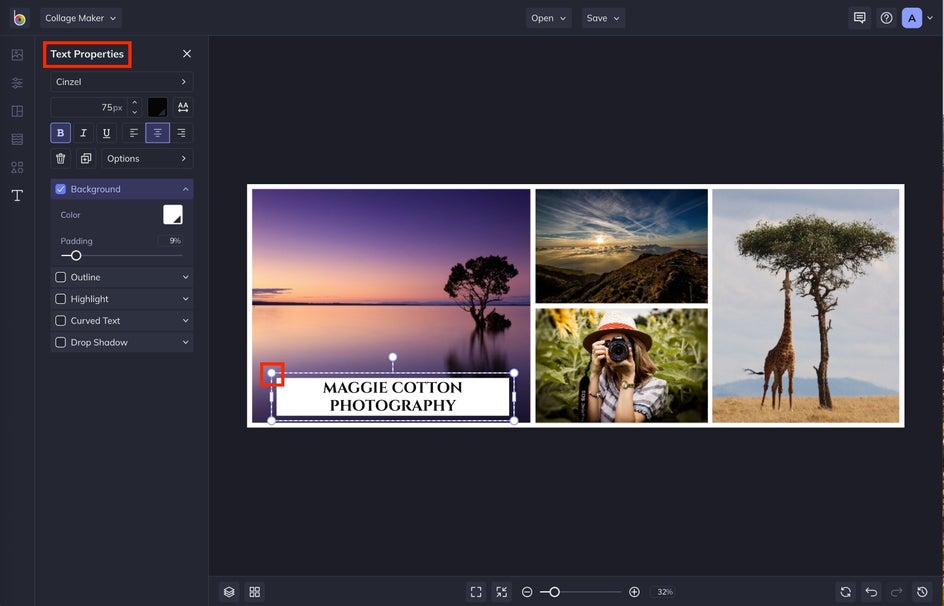944x606 pixels.
Task: Pick the white background color swatch
Action: pyautogui.click(x=173, y=215)
